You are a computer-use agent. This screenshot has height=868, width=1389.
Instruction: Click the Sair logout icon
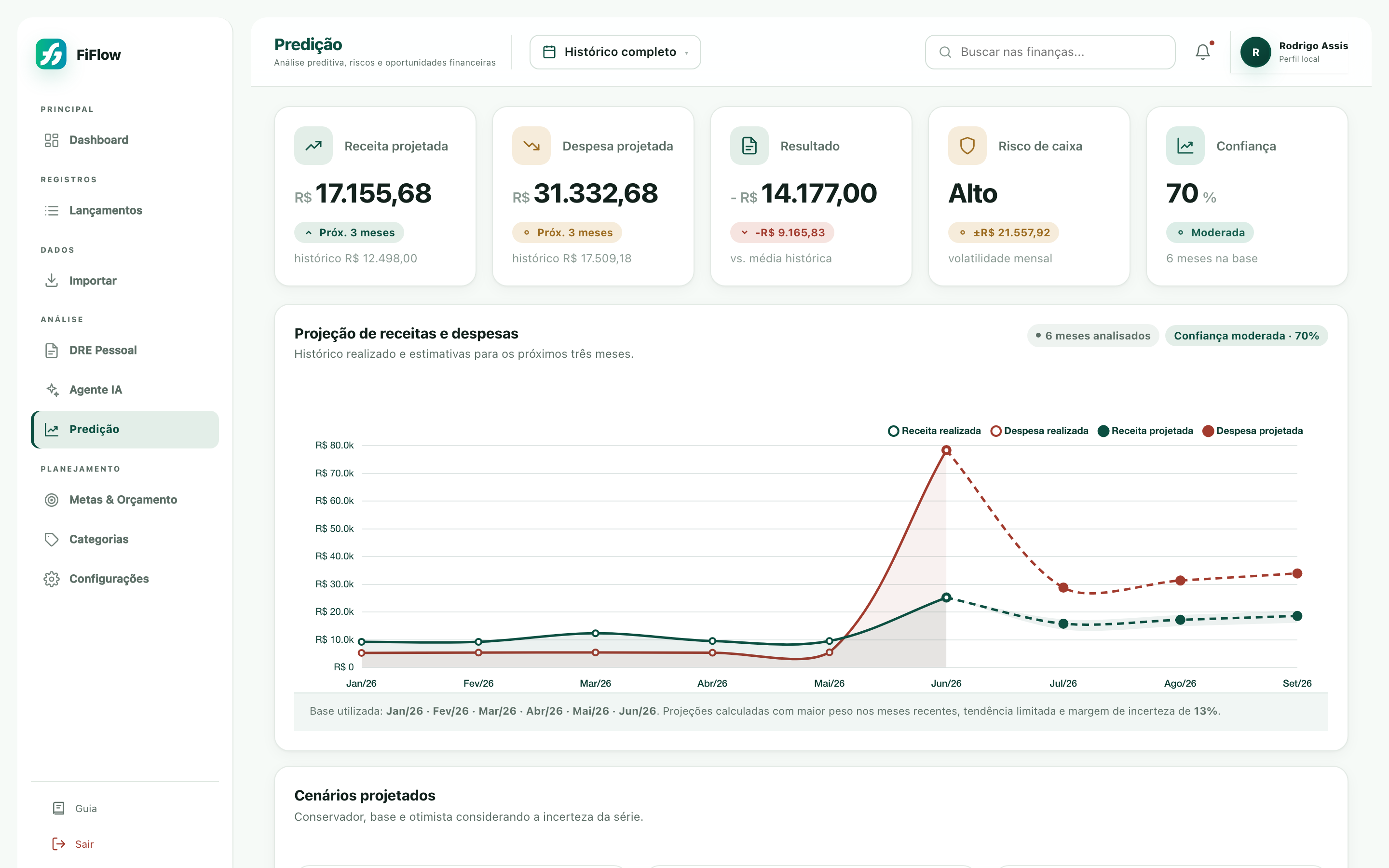[58, 844]
